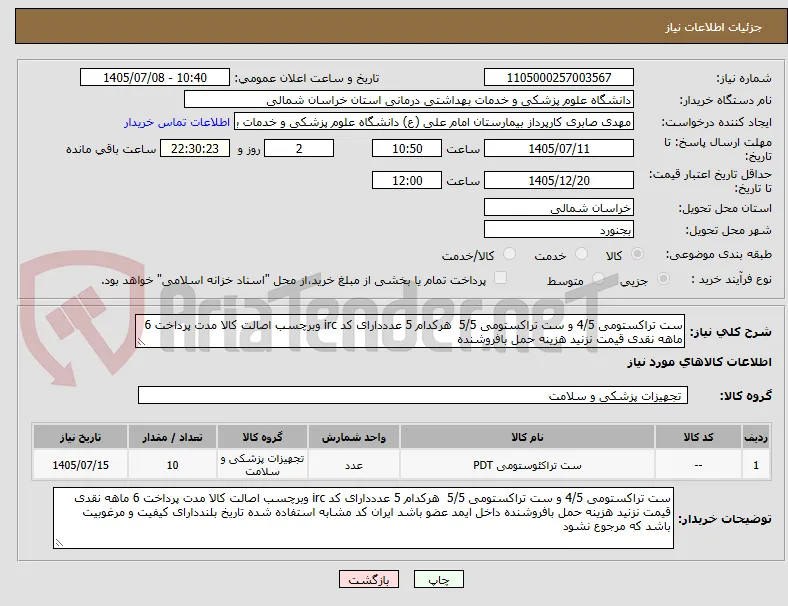Click the remaining days field showing 2
Viewport: 788px width, 606px height.
coord(299,148)
